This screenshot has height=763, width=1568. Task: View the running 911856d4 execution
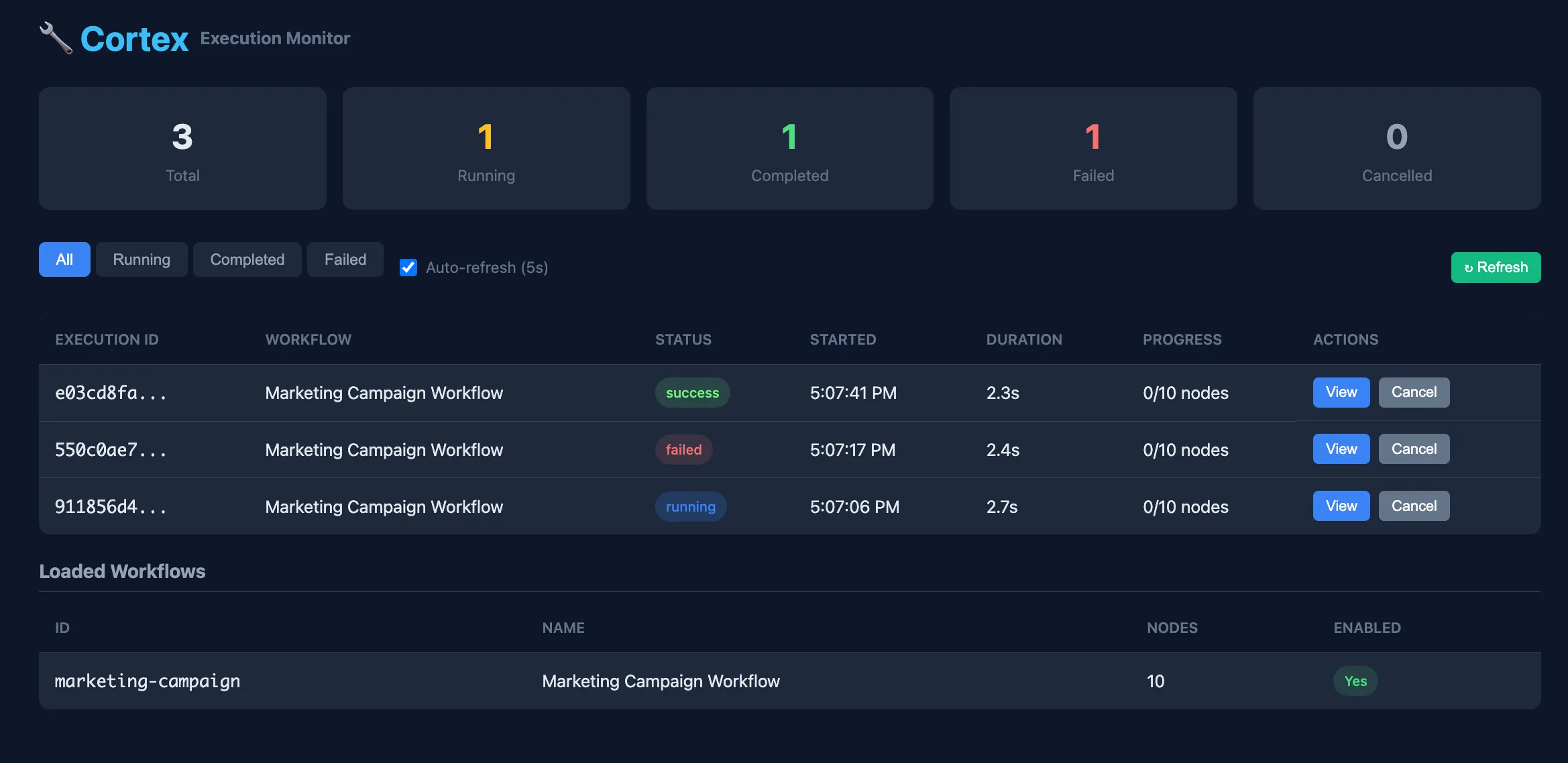[1341, 506]
